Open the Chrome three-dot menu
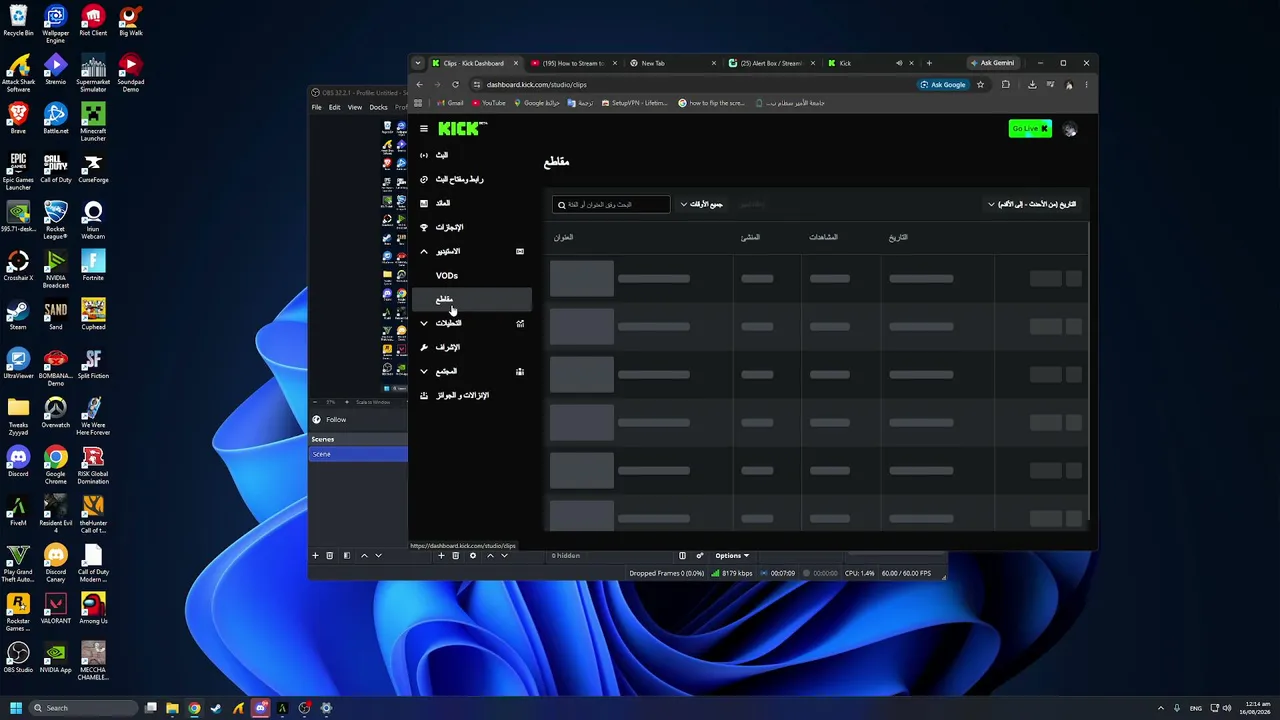This screenshot has height=720, width=1280. click(1086, 85)
